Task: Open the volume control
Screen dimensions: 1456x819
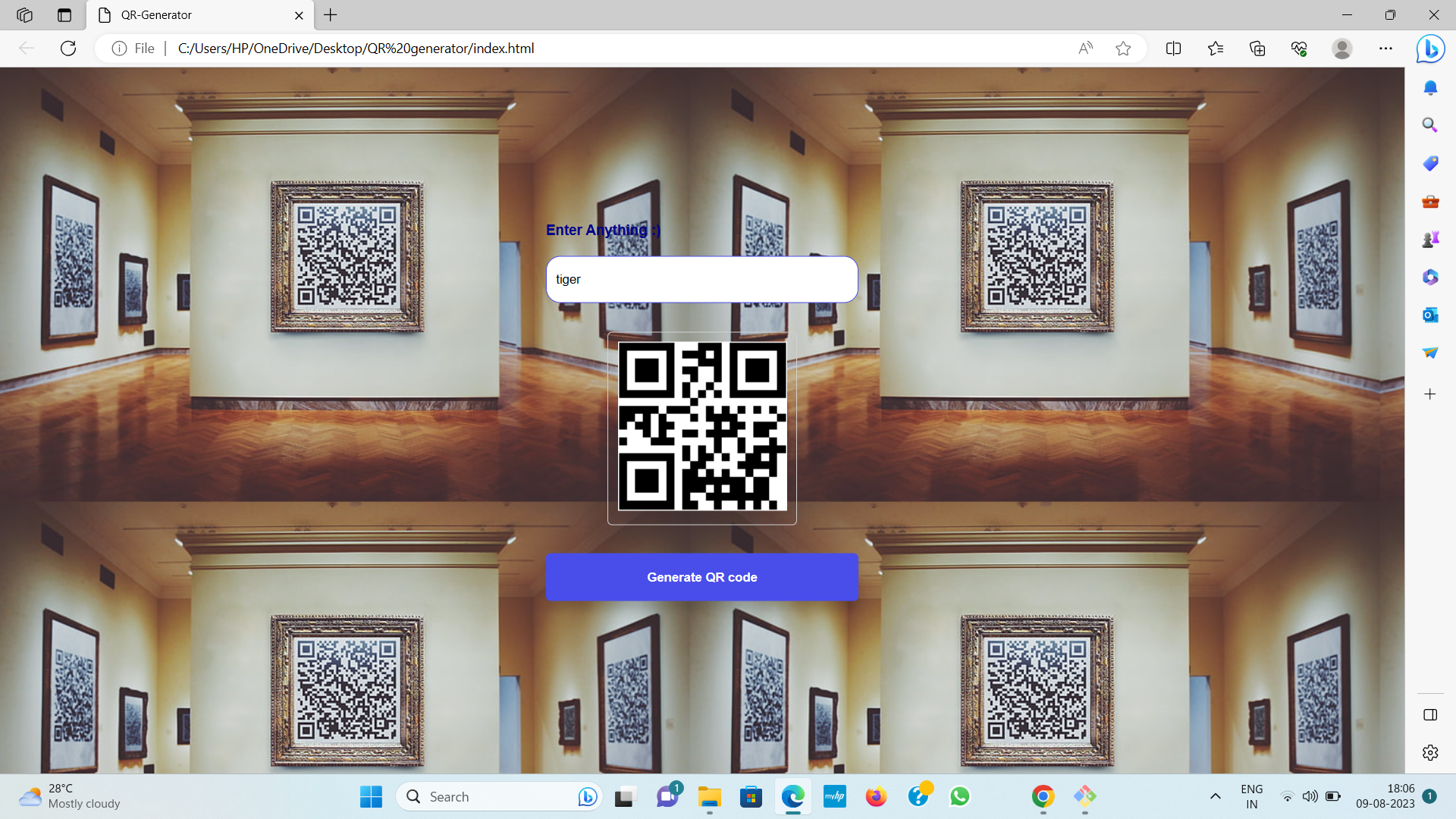Action: [1310, 797]
